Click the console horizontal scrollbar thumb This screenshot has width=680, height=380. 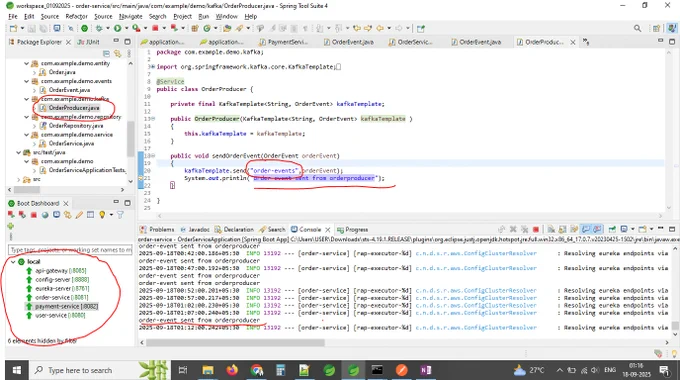[235, 343]
